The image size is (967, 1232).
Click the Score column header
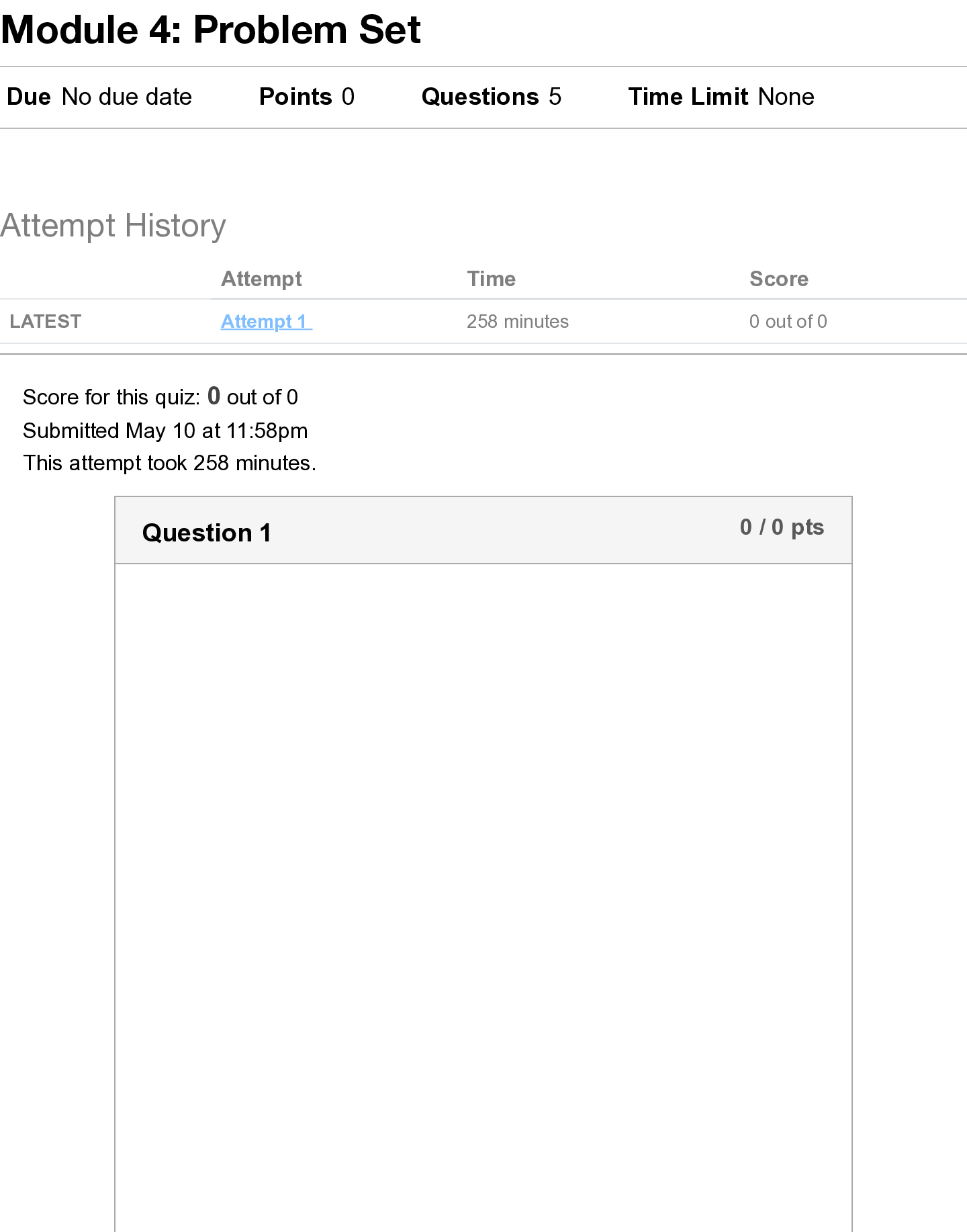click(778, 279)
